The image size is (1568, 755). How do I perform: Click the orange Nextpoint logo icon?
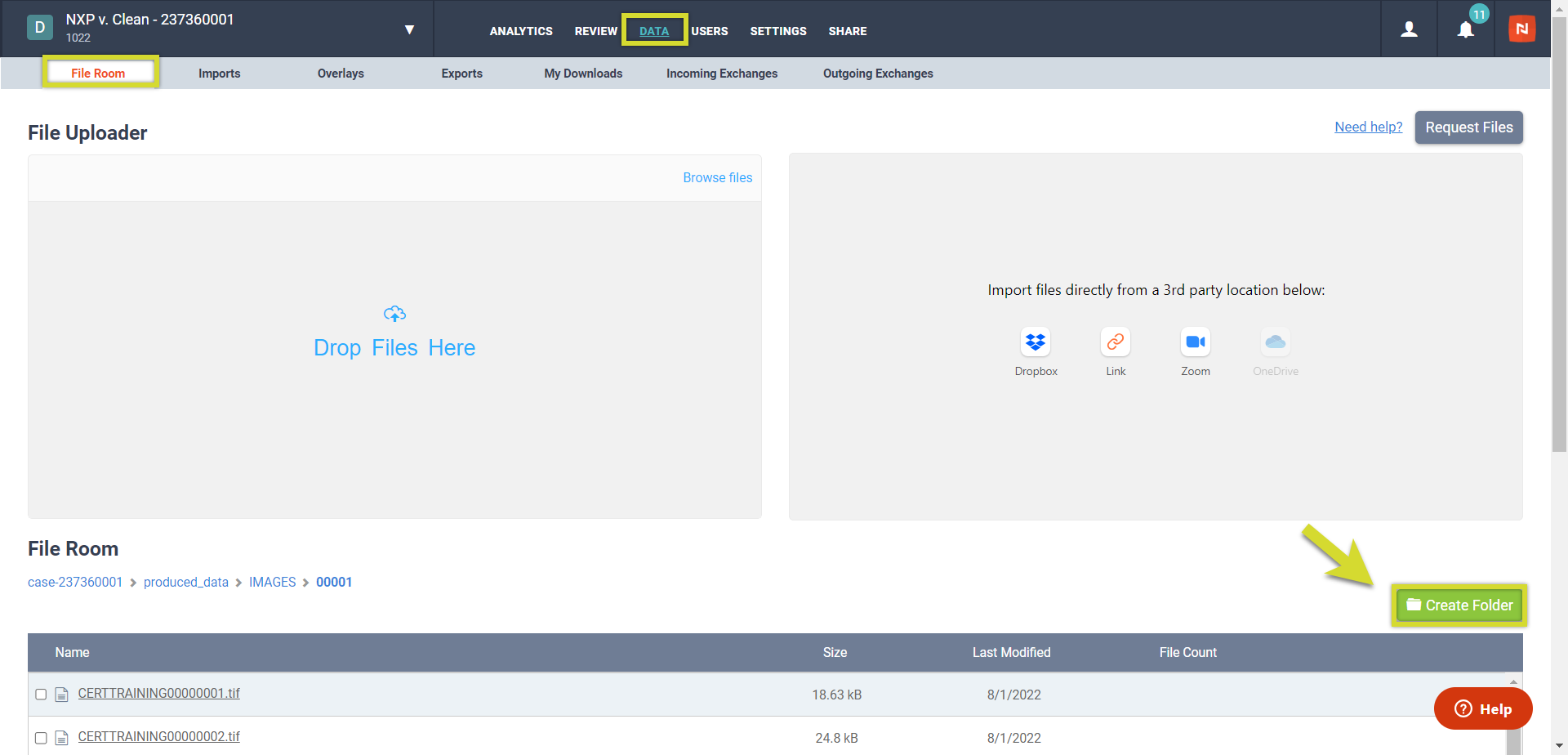1521,29
